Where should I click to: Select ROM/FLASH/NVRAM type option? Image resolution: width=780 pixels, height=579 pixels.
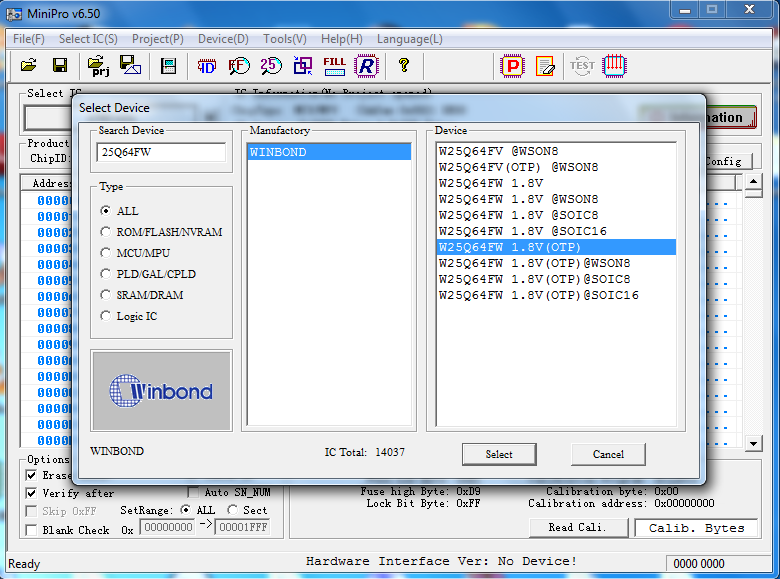click(105, 232)
